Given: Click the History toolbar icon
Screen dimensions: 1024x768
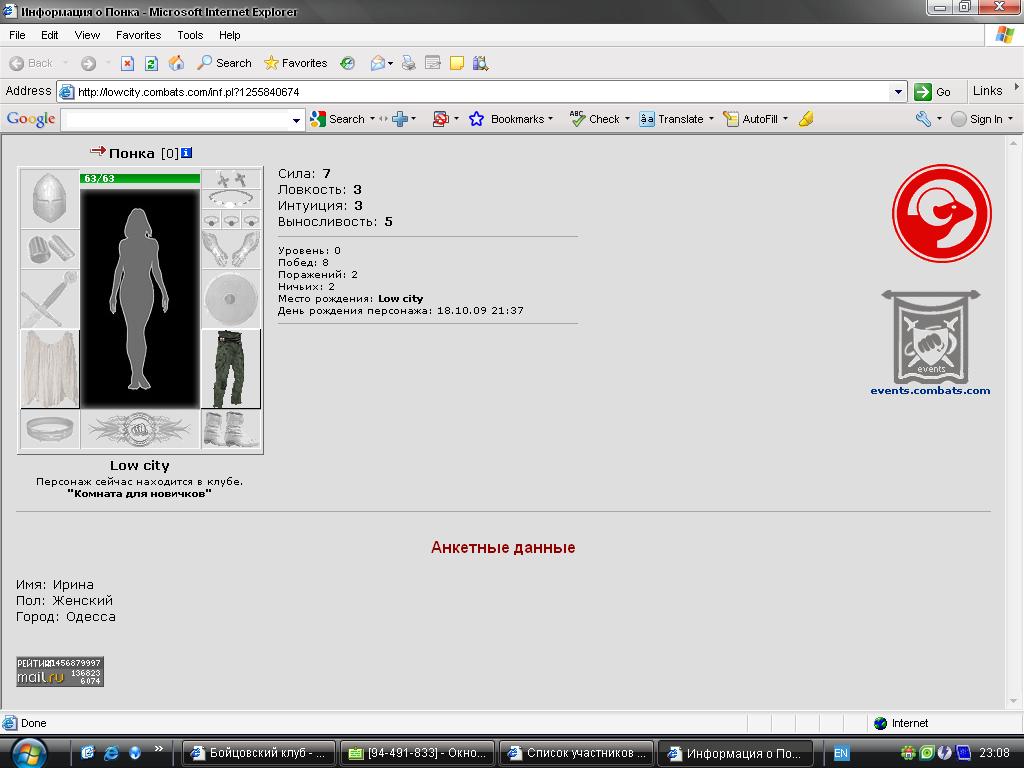Looking at the screenshot, I should pyautogui.click(x=348, y=63).
